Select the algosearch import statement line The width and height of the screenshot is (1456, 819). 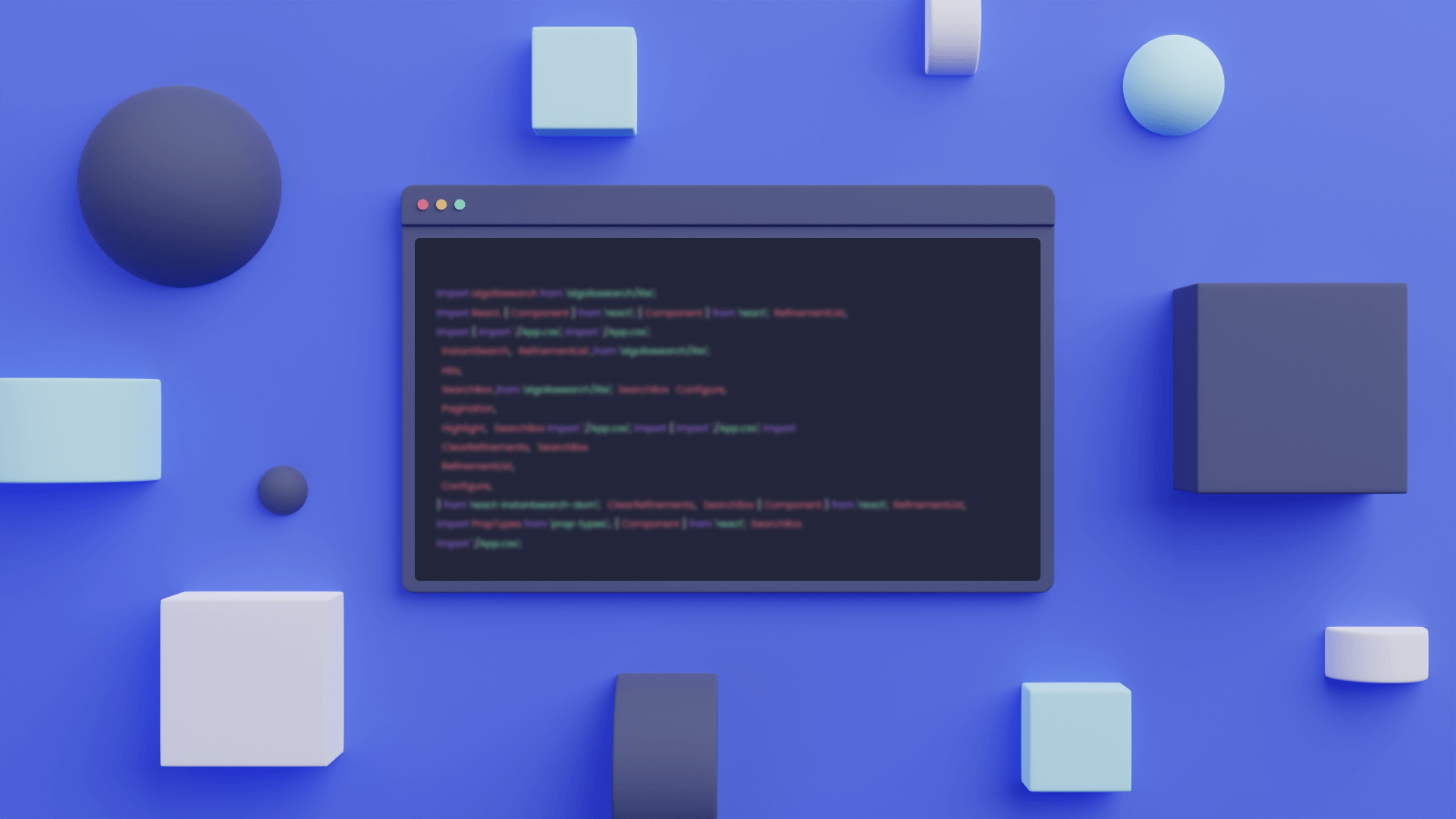pyautogui.click(x=545, y=293)
